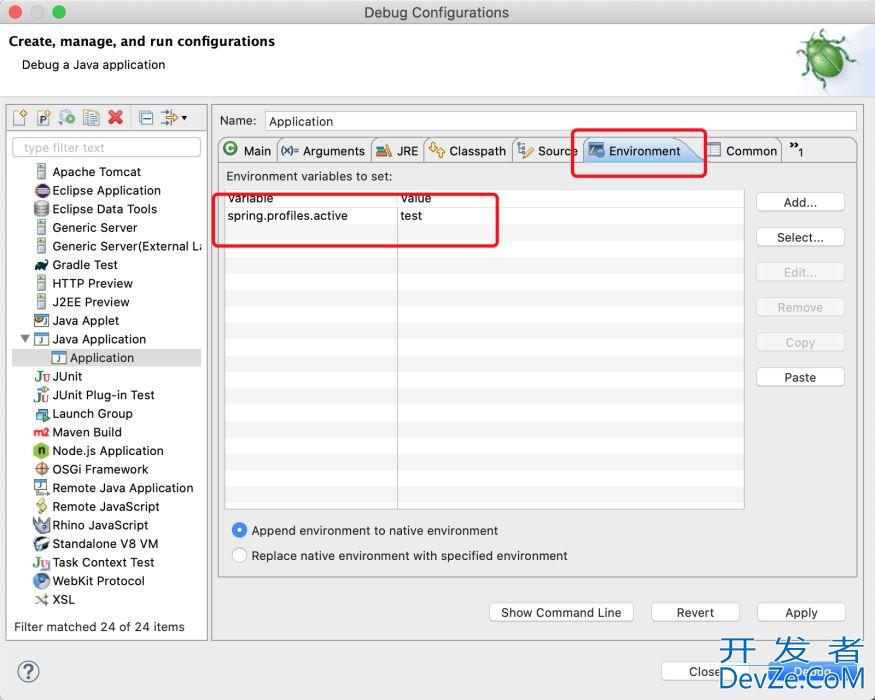Click the Value column header

pos(571,199)
